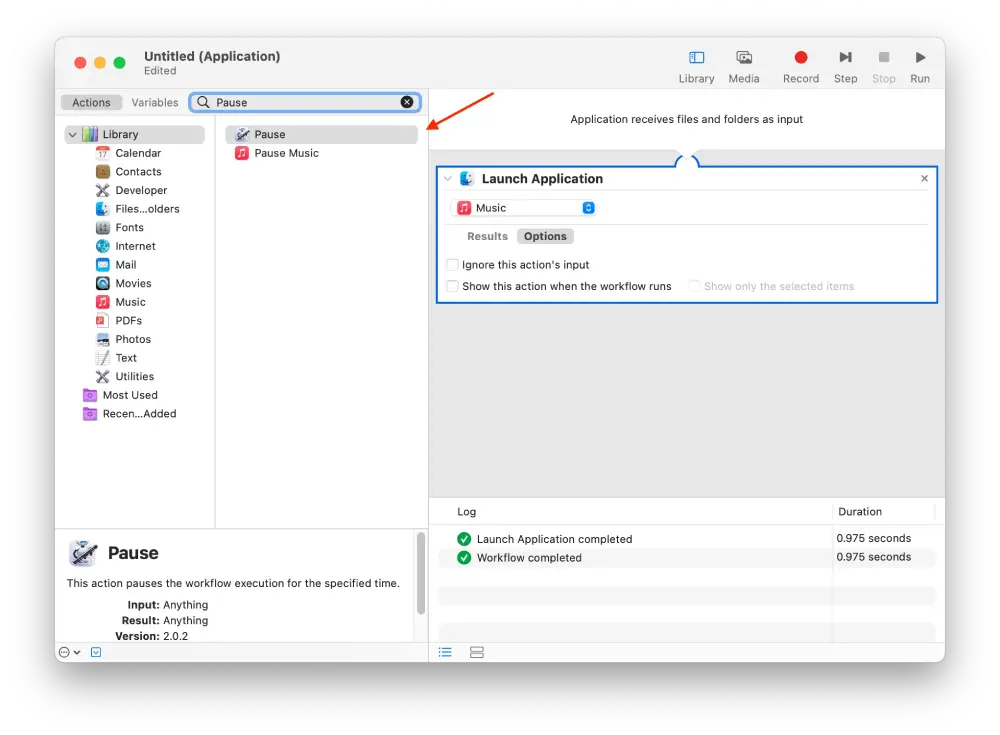Open the action menu at bottom left
Viewport: 1000px width, 735px height.
pos(69,652)
